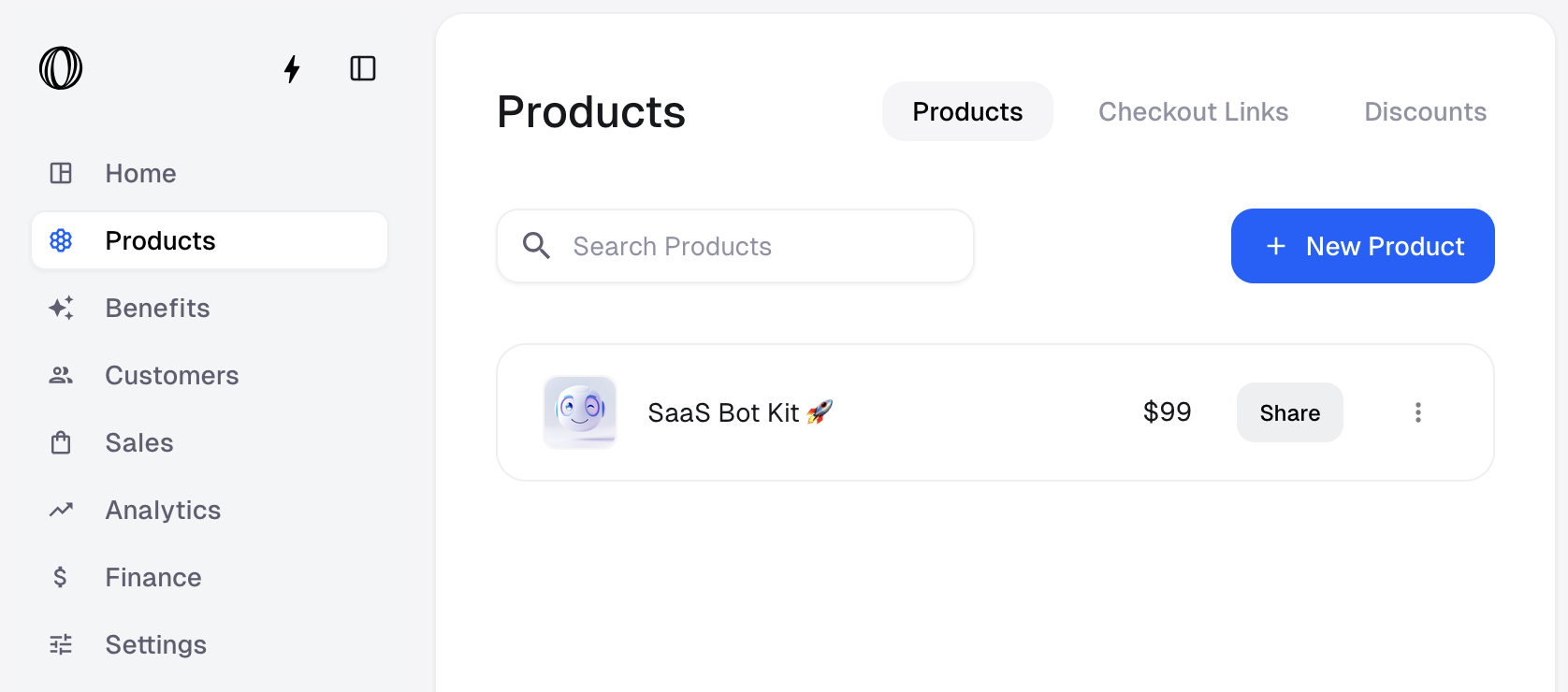This screenshot has height=692, width=1568.
Task: Open the SaaS Bot Kit thumbnail
Action: 580,412
